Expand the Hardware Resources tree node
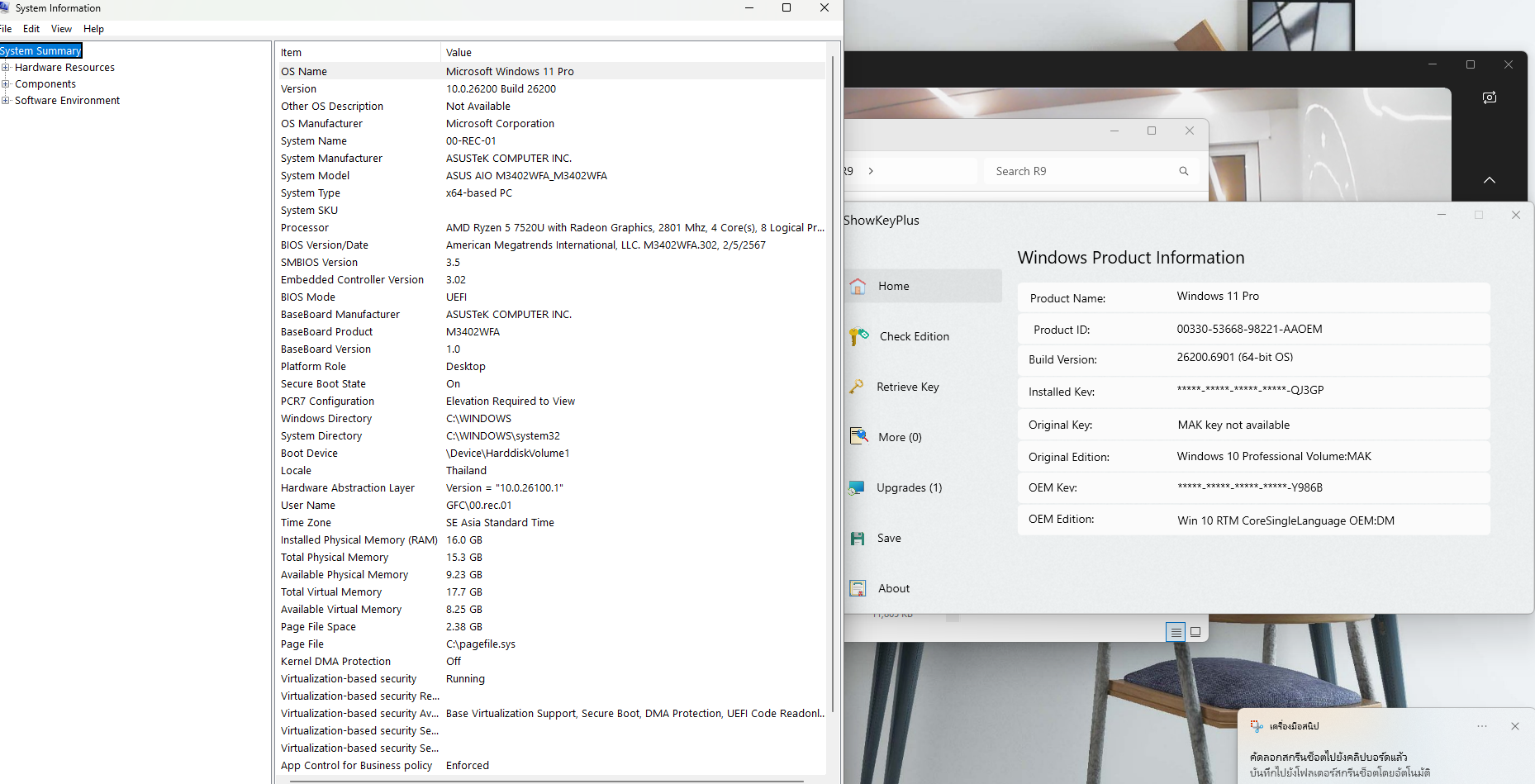The height and width of the screenshot is (784, 1535). point(6,68)
